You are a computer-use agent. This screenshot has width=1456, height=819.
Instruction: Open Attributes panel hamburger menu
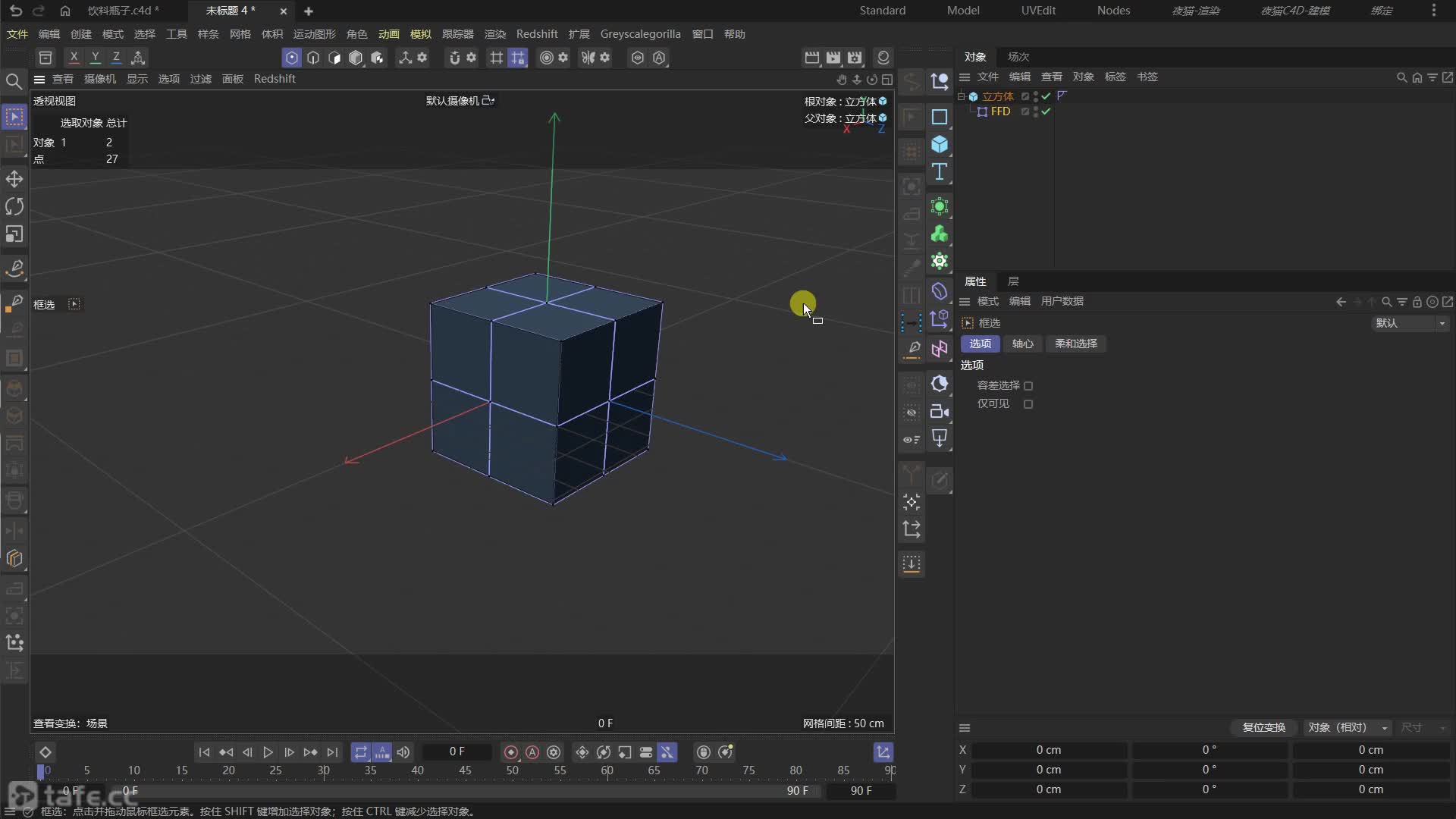[965, 302]
